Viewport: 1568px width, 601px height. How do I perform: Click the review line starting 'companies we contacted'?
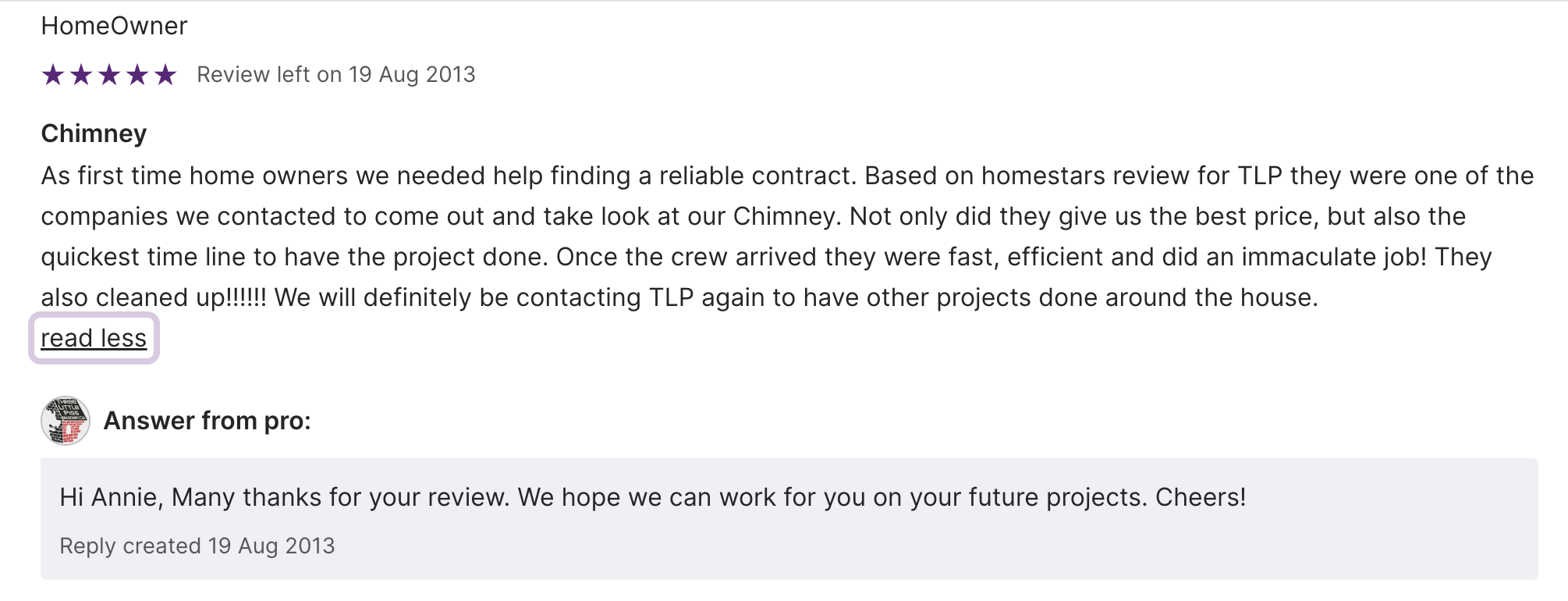point(753,216)
